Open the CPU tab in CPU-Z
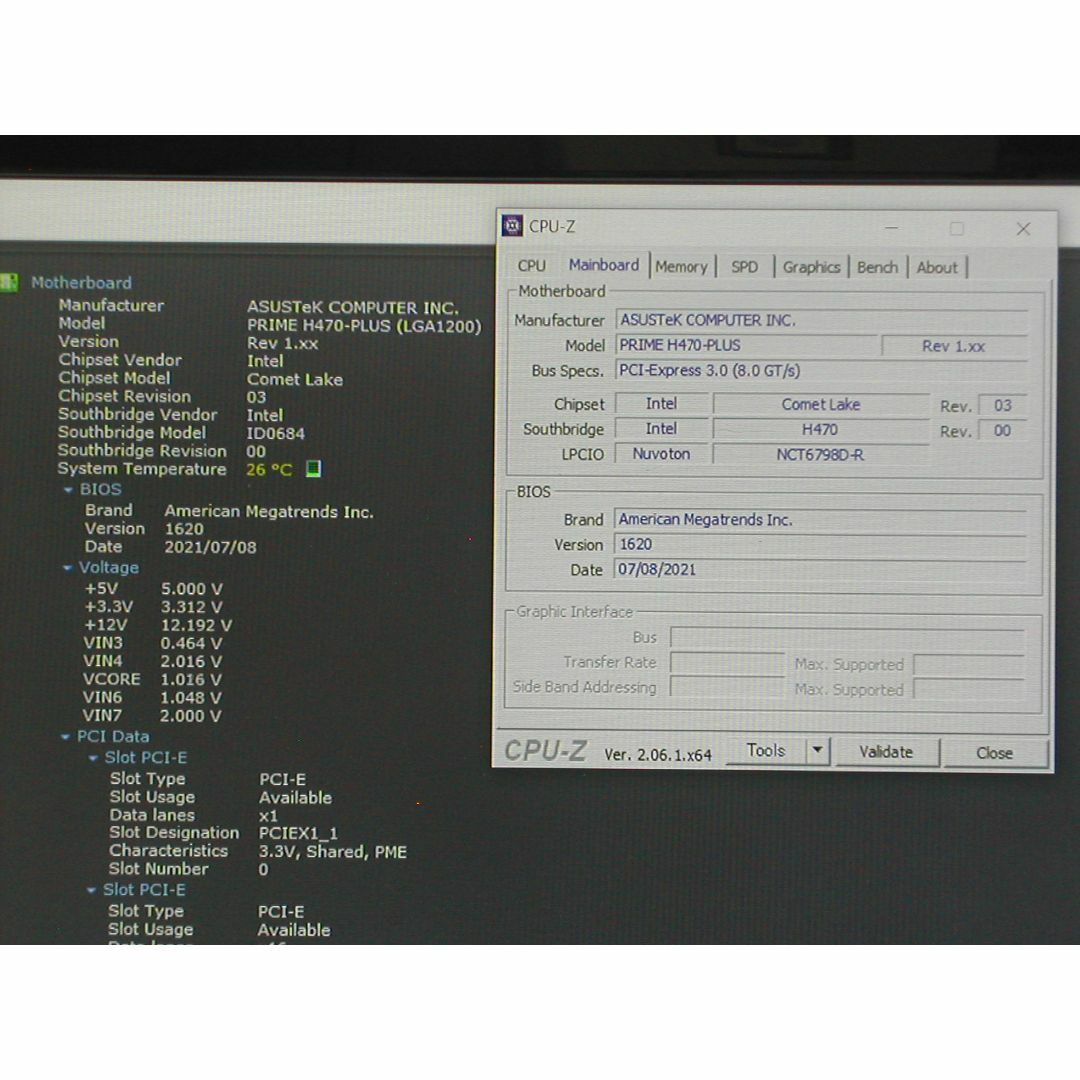Screen dimensions: 1080x1080 click(x=531, y=266)
